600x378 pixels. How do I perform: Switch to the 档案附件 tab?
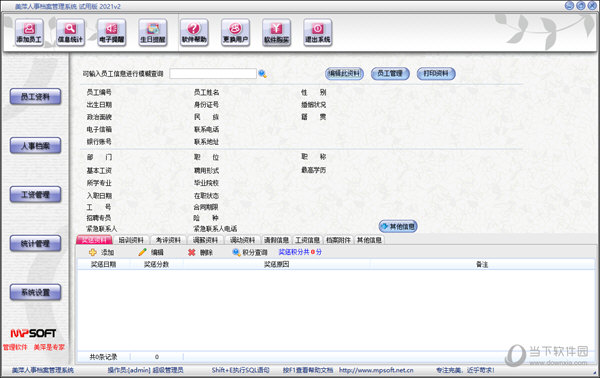tap(338, 240)
